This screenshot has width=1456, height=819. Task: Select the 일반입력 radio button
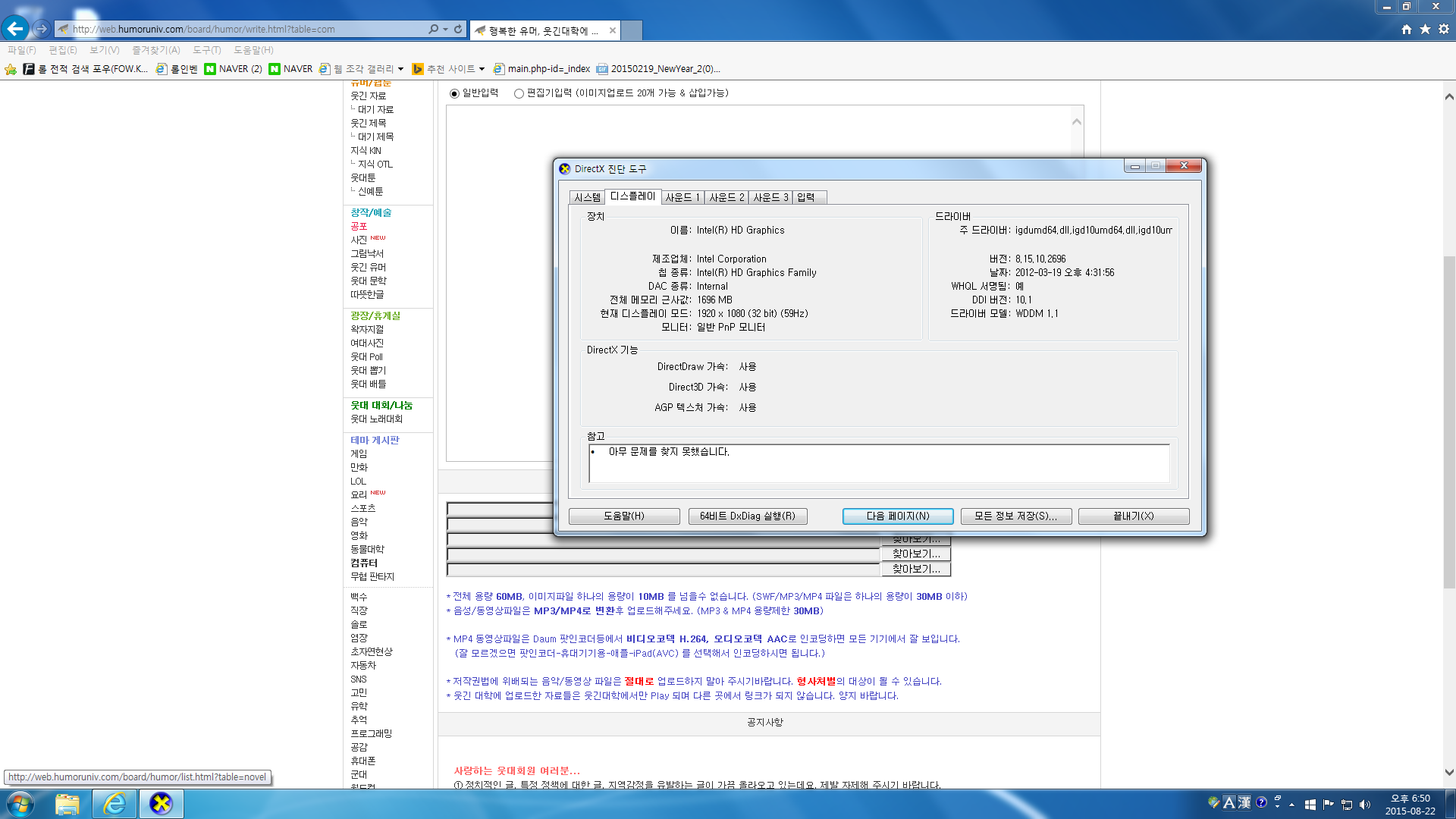pos(454,93)
